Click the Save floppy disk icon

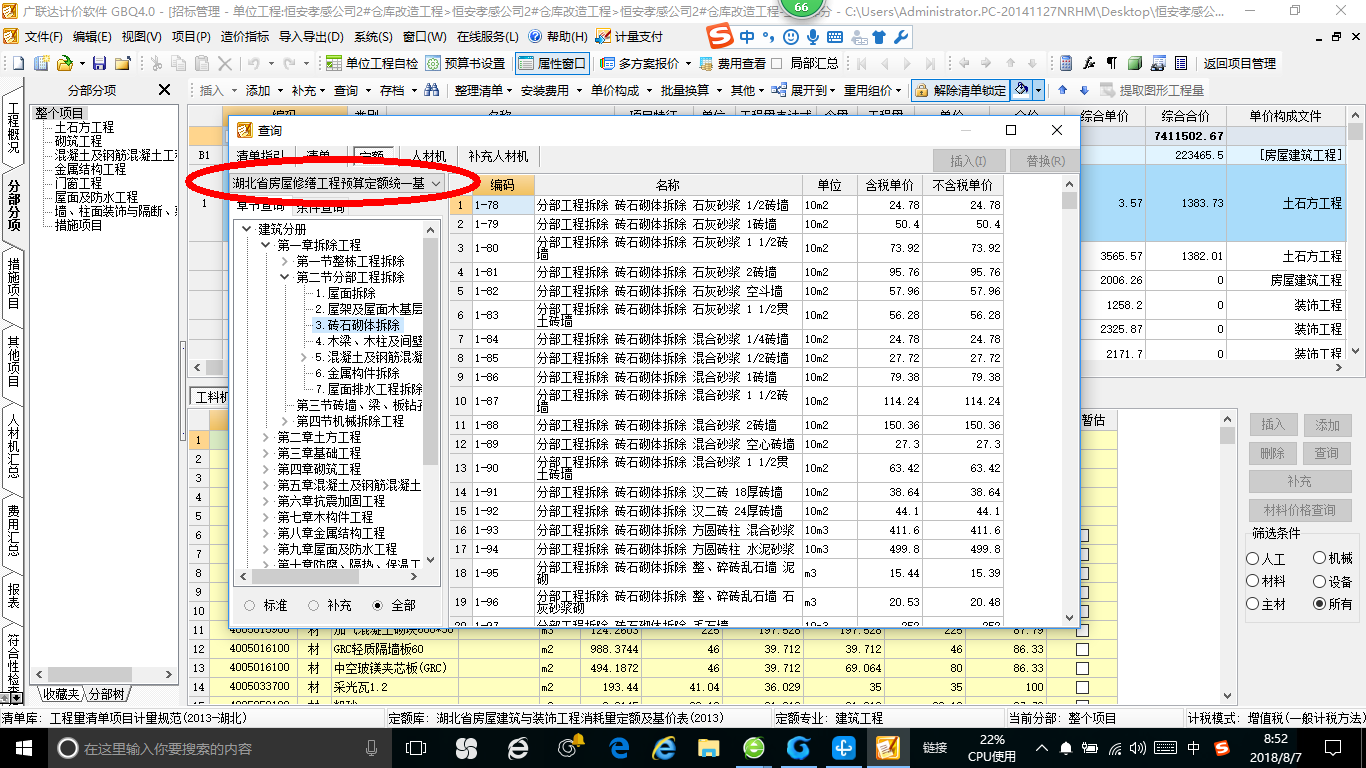tap(99, 63)
